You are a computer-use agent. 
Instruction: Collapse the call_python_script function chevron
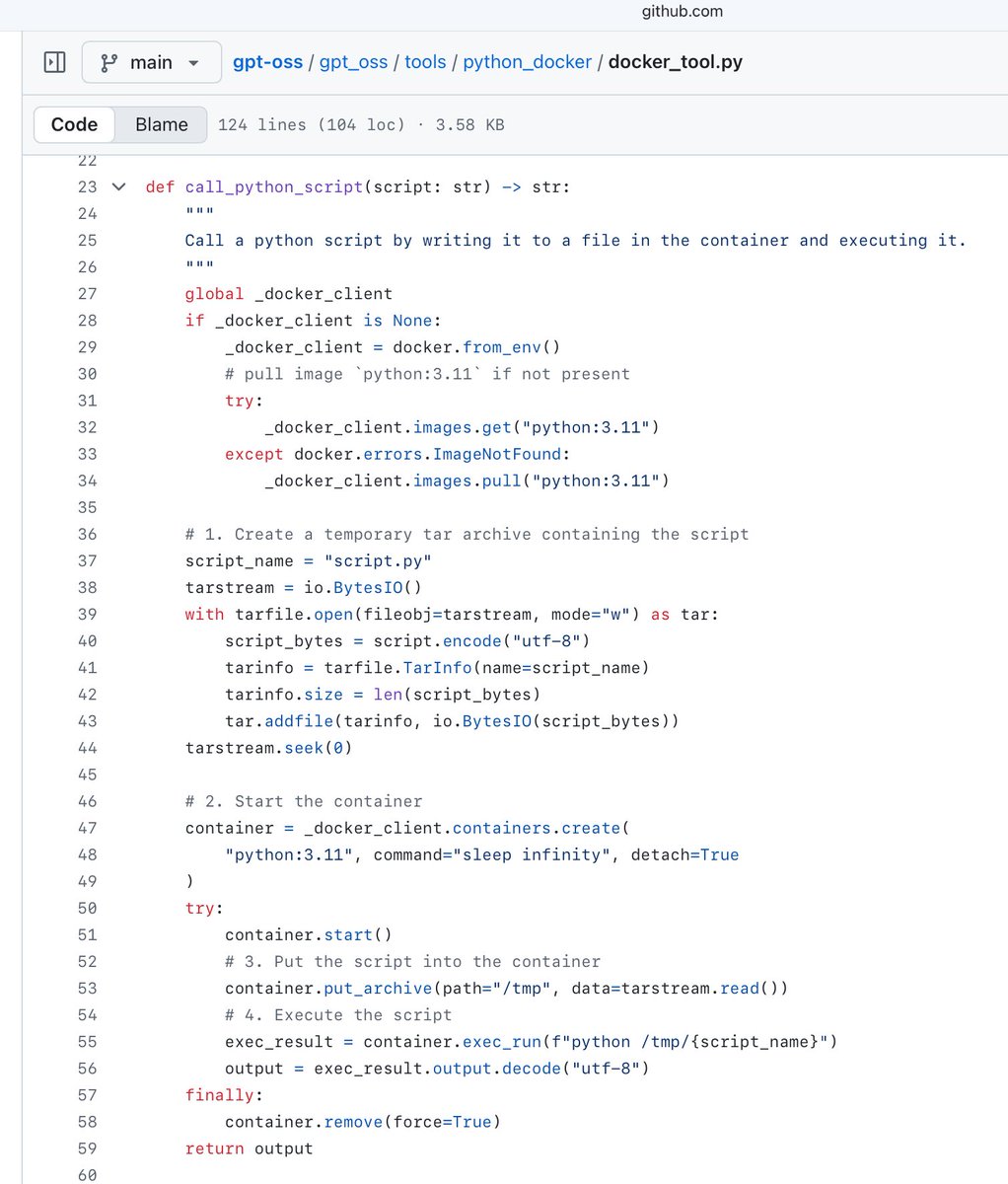tap(119, 186)
